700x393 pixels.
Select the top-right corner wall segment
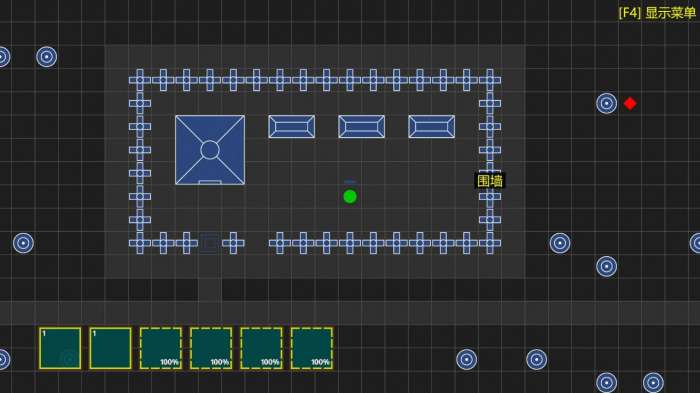click(x=490, y=80)
